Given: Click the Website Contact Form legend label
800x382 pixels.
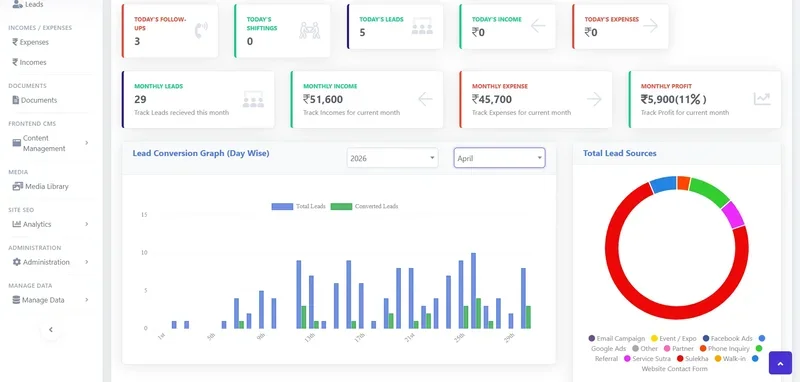Looking at the screenshot, I should coord(674,369).
